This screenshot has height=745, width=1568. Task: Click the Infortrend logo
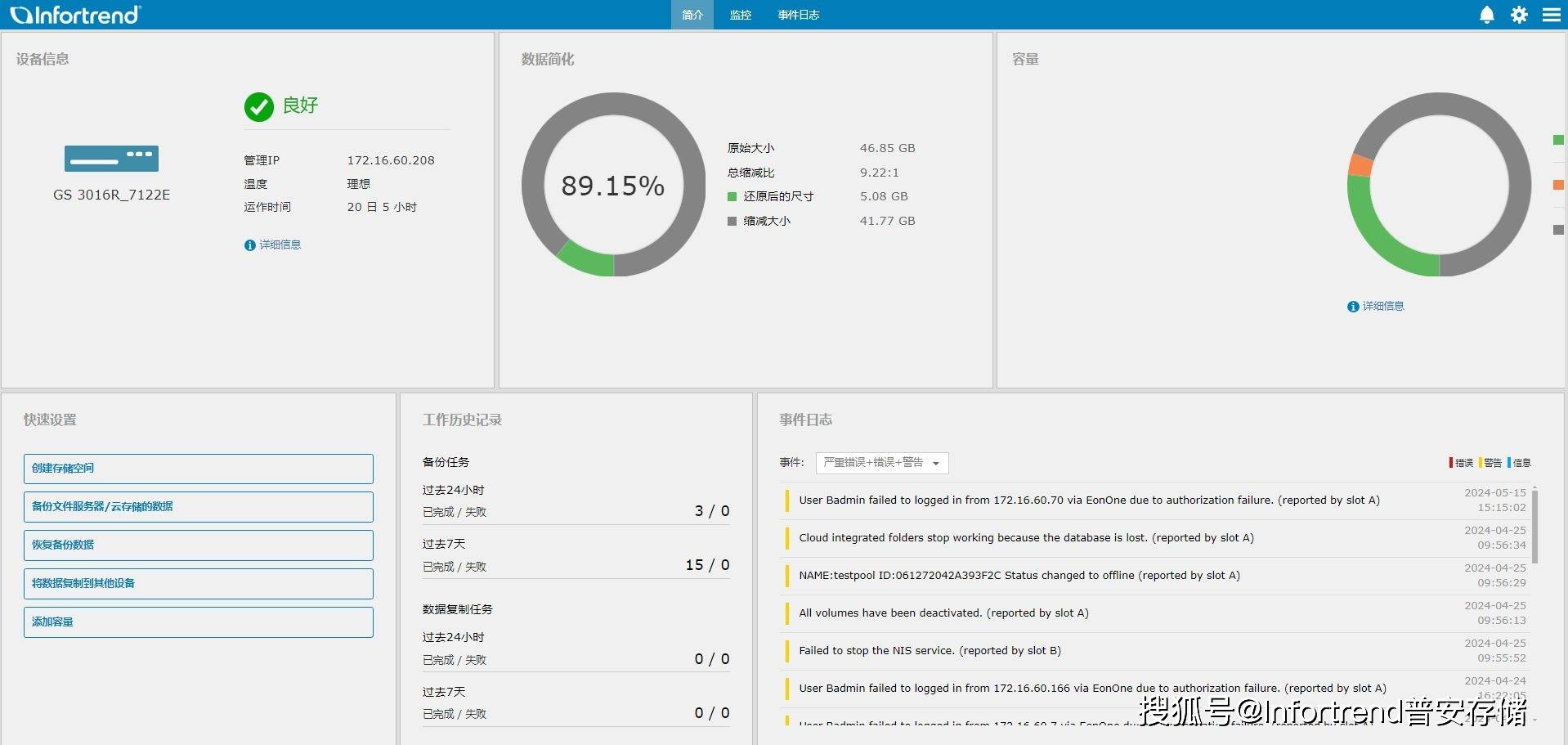pos(75,15)
